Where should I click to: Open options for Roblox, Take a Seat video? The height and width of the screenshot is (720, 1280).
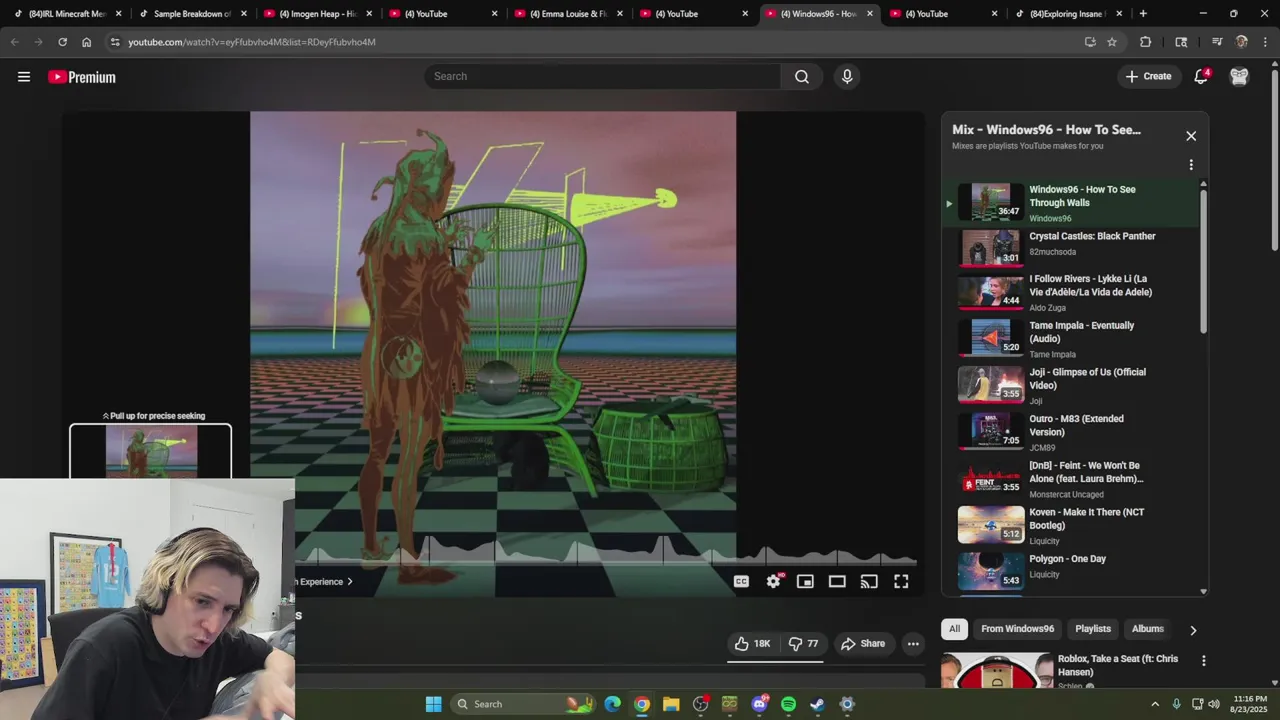point(1203,661)
